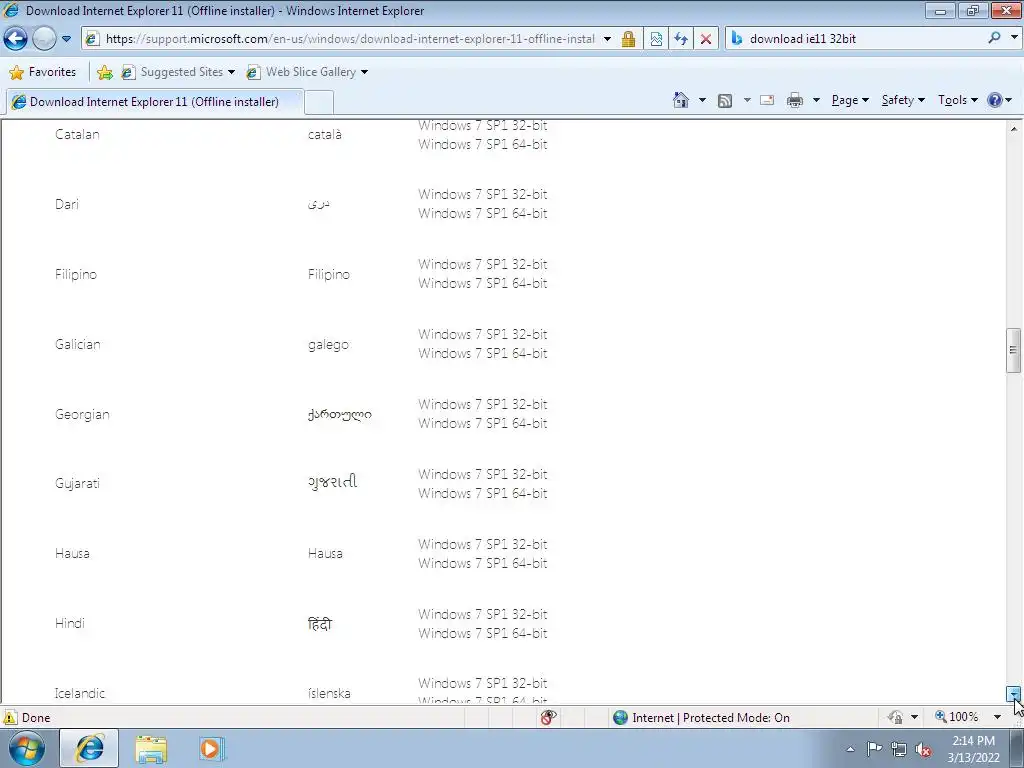Click the scrollbar down arrow
Image resolution: width=1024 pixels, height=768 pixels.
tap(1014, 694)
